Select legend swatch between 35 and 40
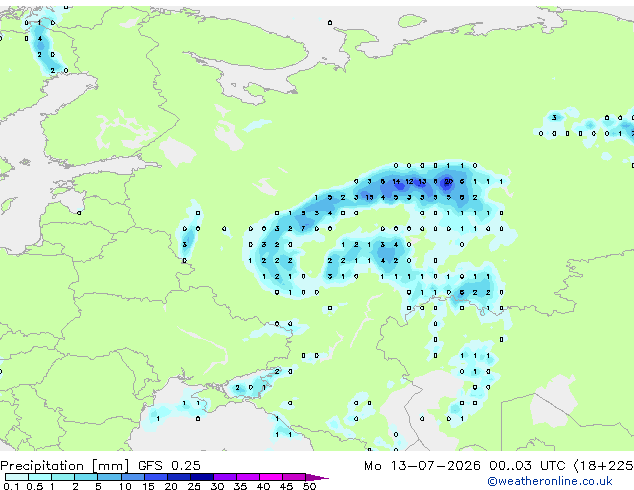This screenshot has height=490, width=634. [248, 477]
